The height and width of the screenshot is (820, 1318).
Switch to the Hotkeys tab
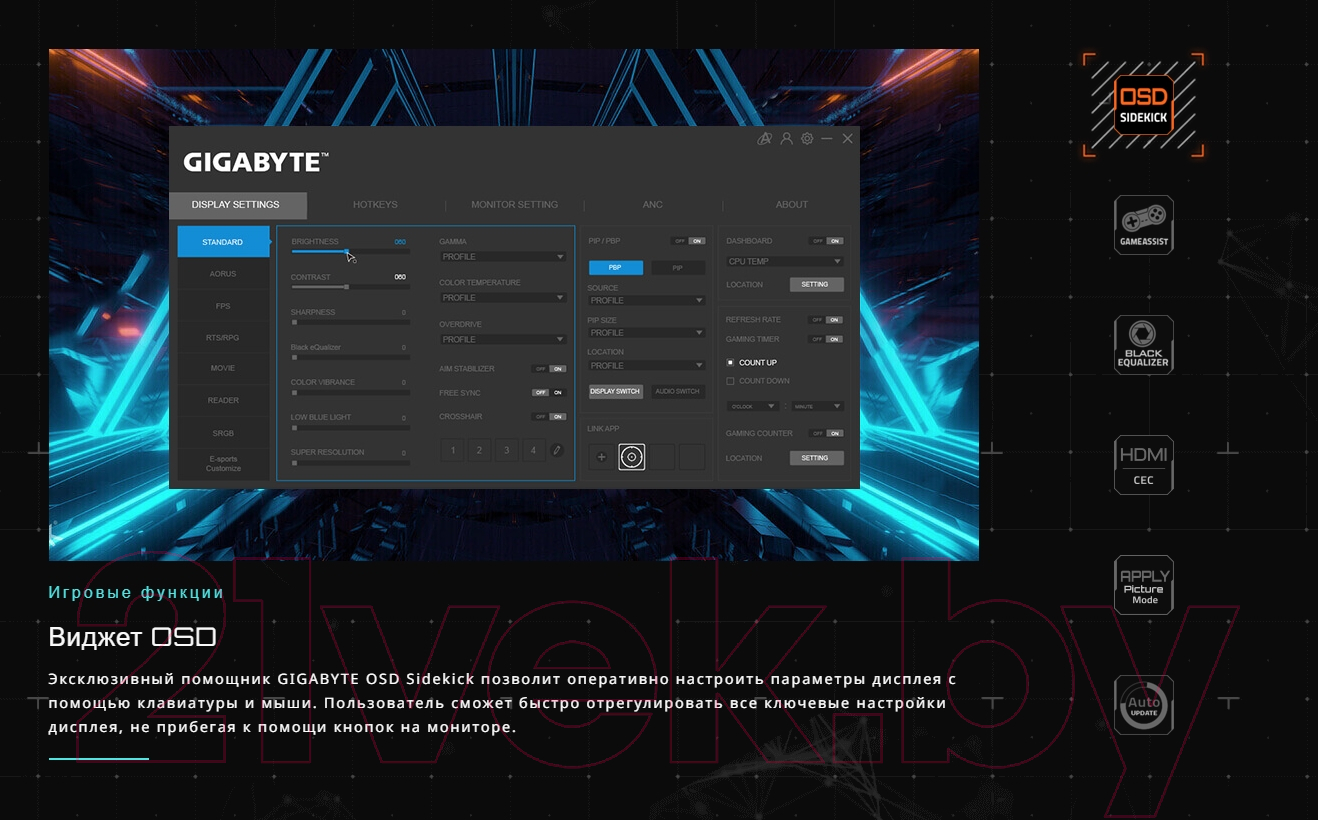[x=375, y=205]
